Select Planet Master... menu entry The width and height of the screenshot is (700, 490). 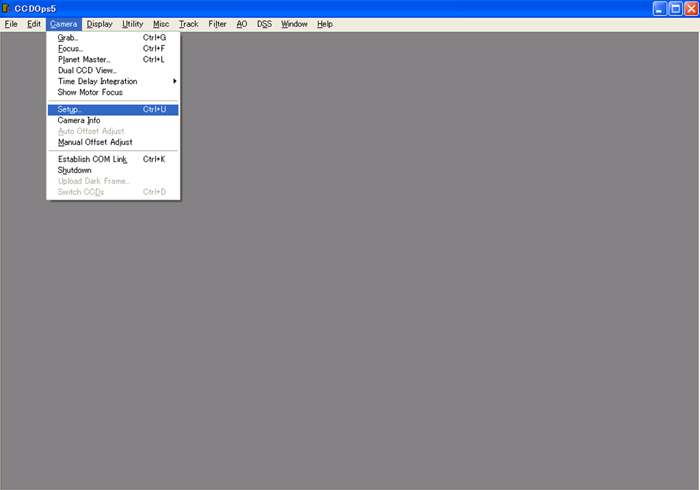113,59
